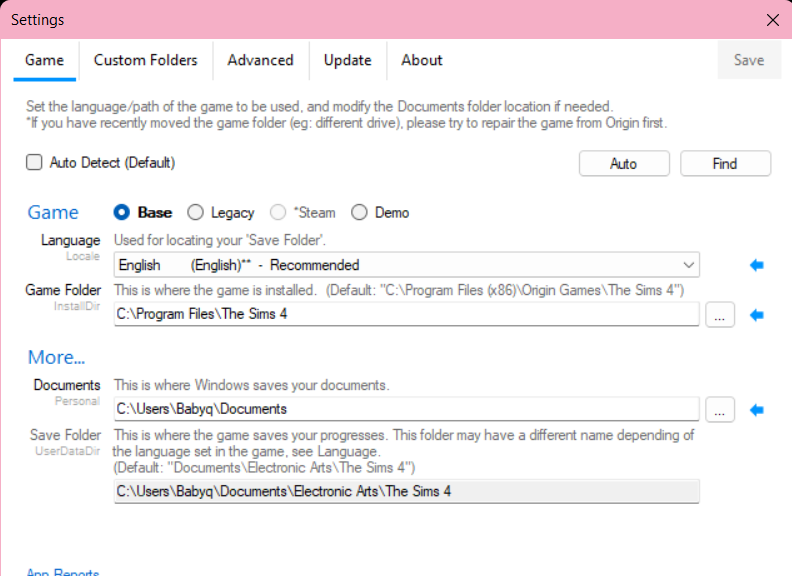Click the 'Save Folder' label text
Viewport: 792px width, 576px height.
[65, 435]
